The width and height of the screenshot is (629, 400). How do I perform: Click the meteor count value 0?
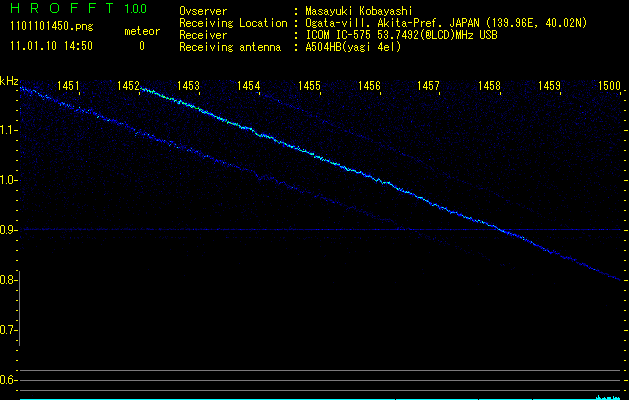142,46
